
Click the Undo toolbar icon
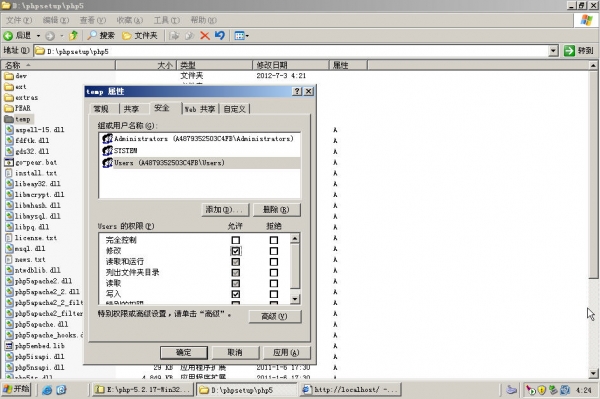point(220,36)
